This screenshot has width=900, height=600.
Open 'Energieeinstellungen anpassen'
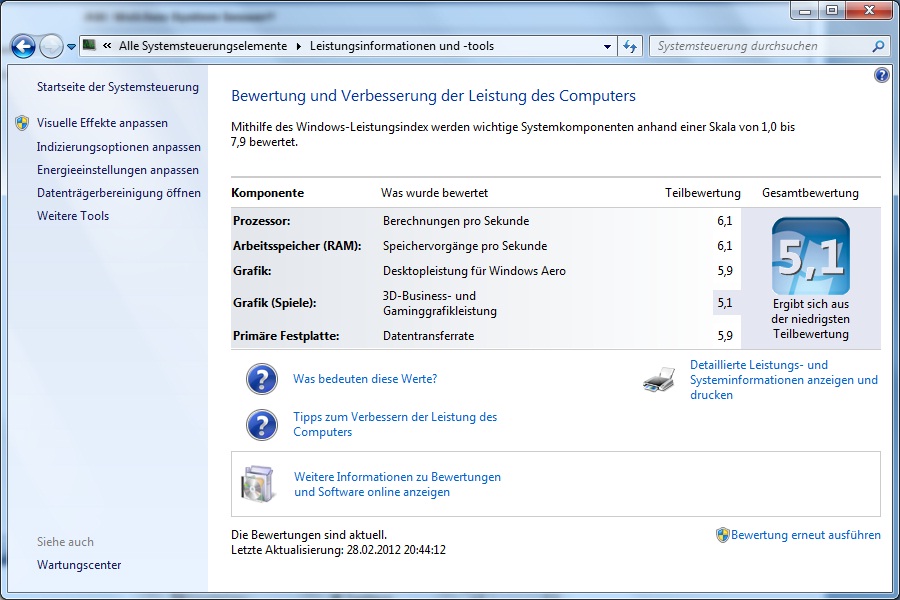click(x=118, y=170)
